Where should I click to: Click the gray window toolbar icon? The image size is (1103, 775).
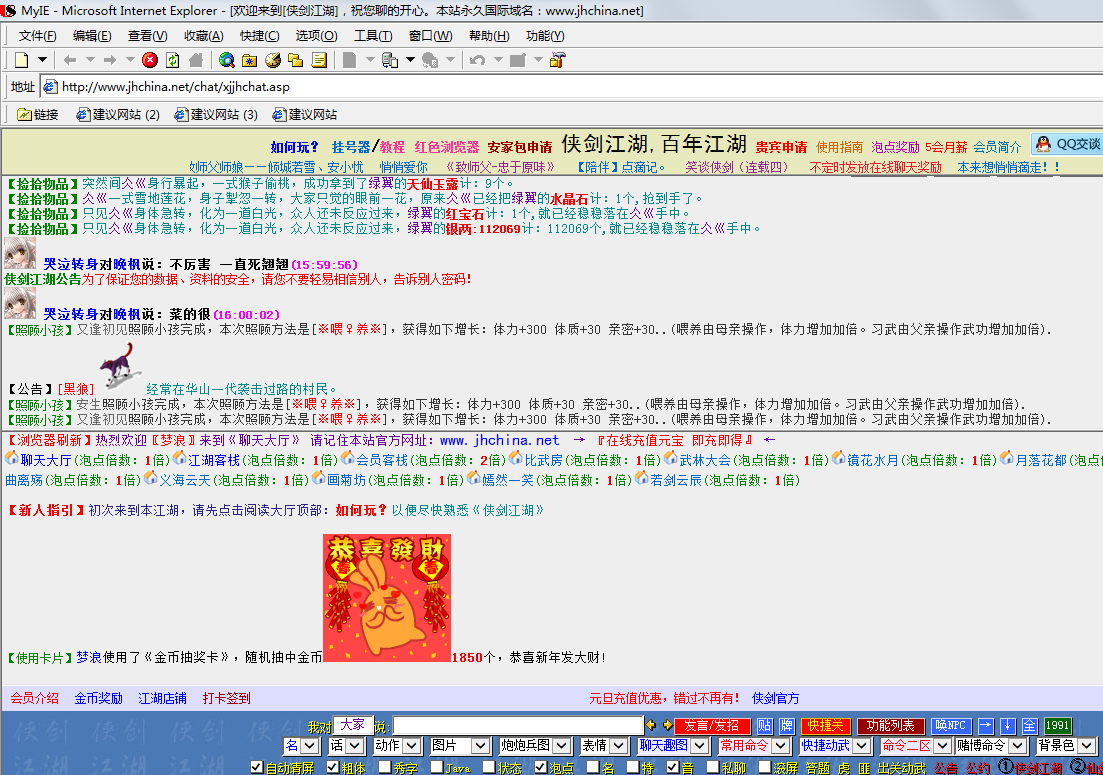(518, 60)
